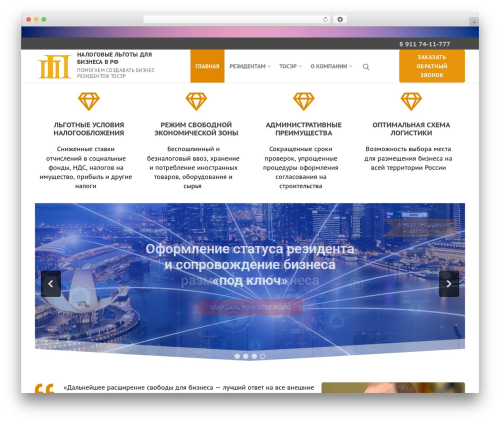The image size is (500, 423).
Task: Click the red close window button
Action: [x=29, y=20]
